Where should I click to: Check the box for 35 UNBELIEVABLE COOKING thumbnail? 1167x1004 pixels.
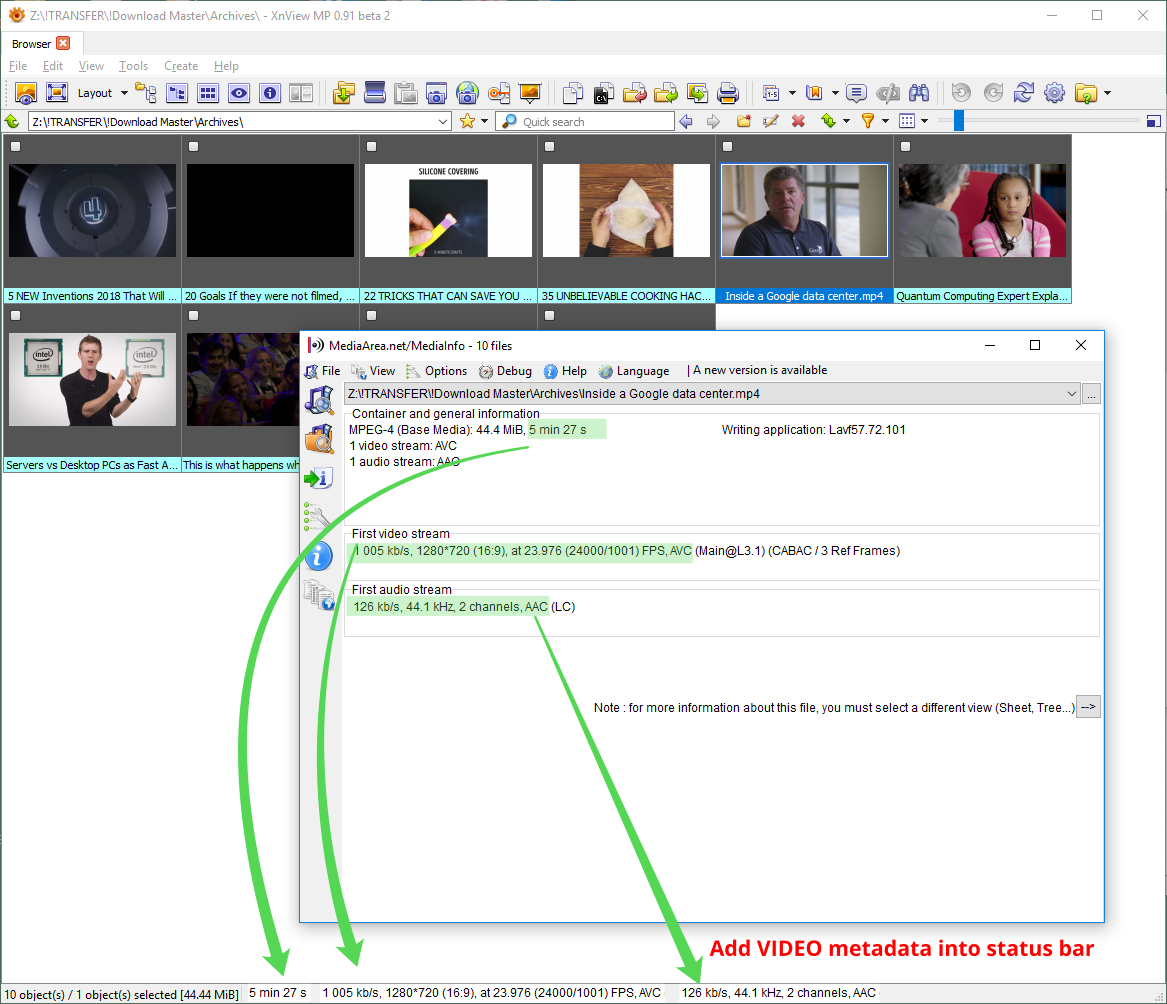click(549, 147)
